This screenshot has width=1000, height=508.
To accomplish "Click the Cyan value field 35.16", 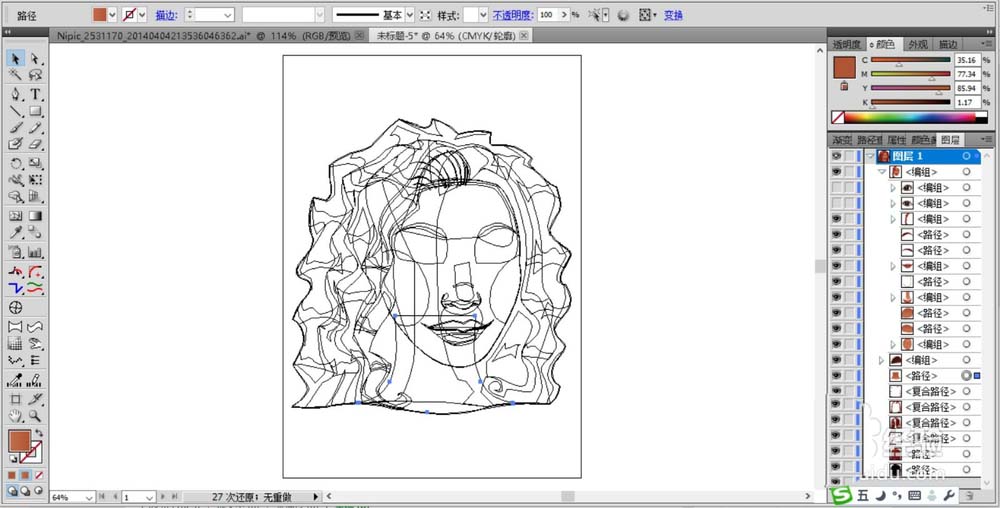I will point(967,60).
